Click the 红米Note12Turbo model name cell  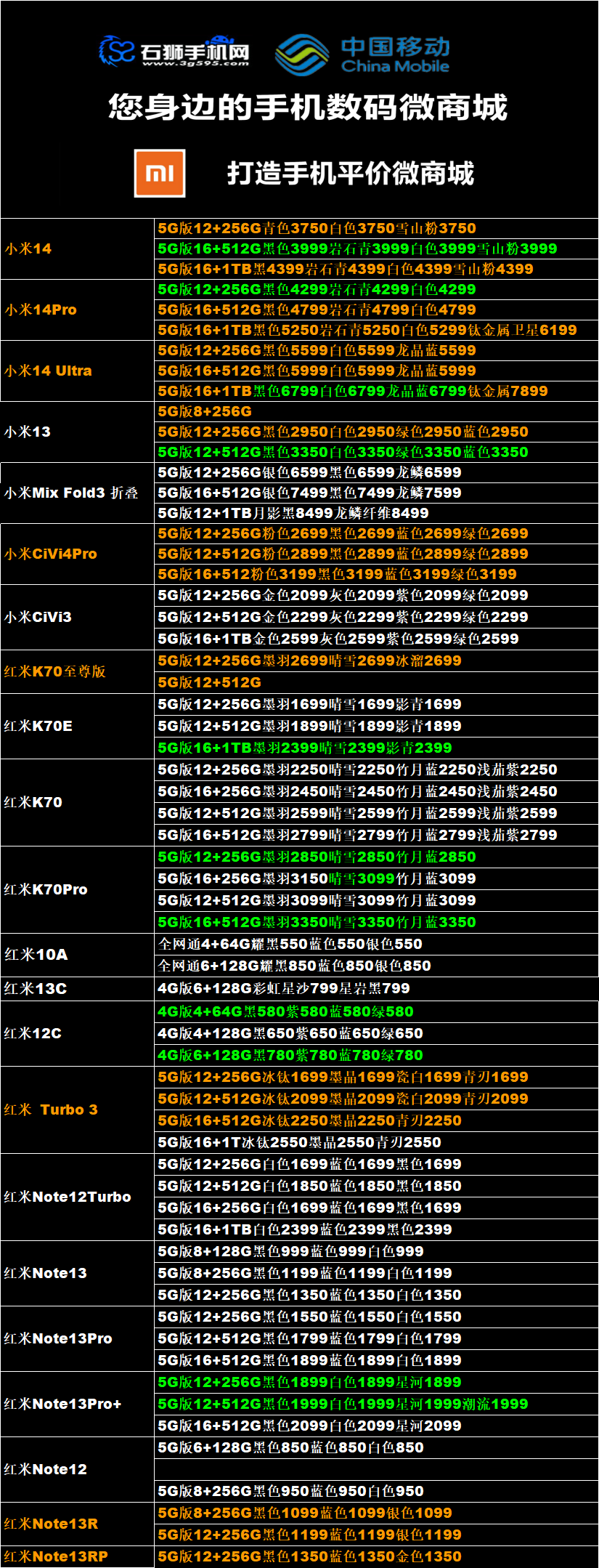click(78, 1197)
